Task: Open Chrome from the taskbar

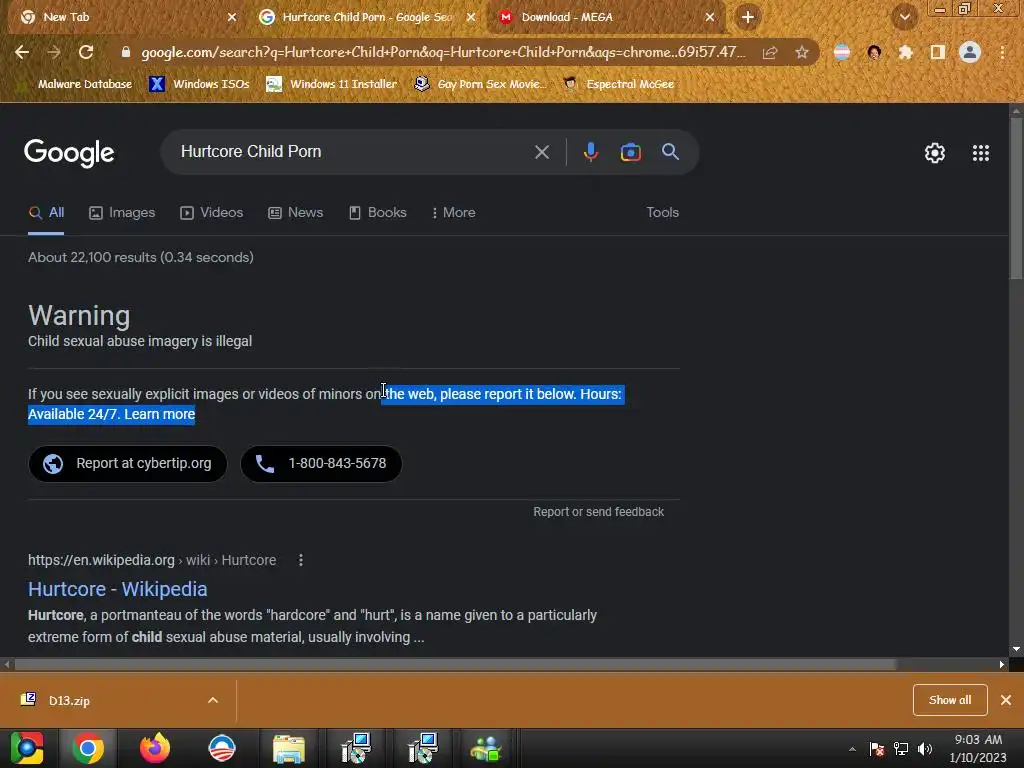Action: [88, 748]
